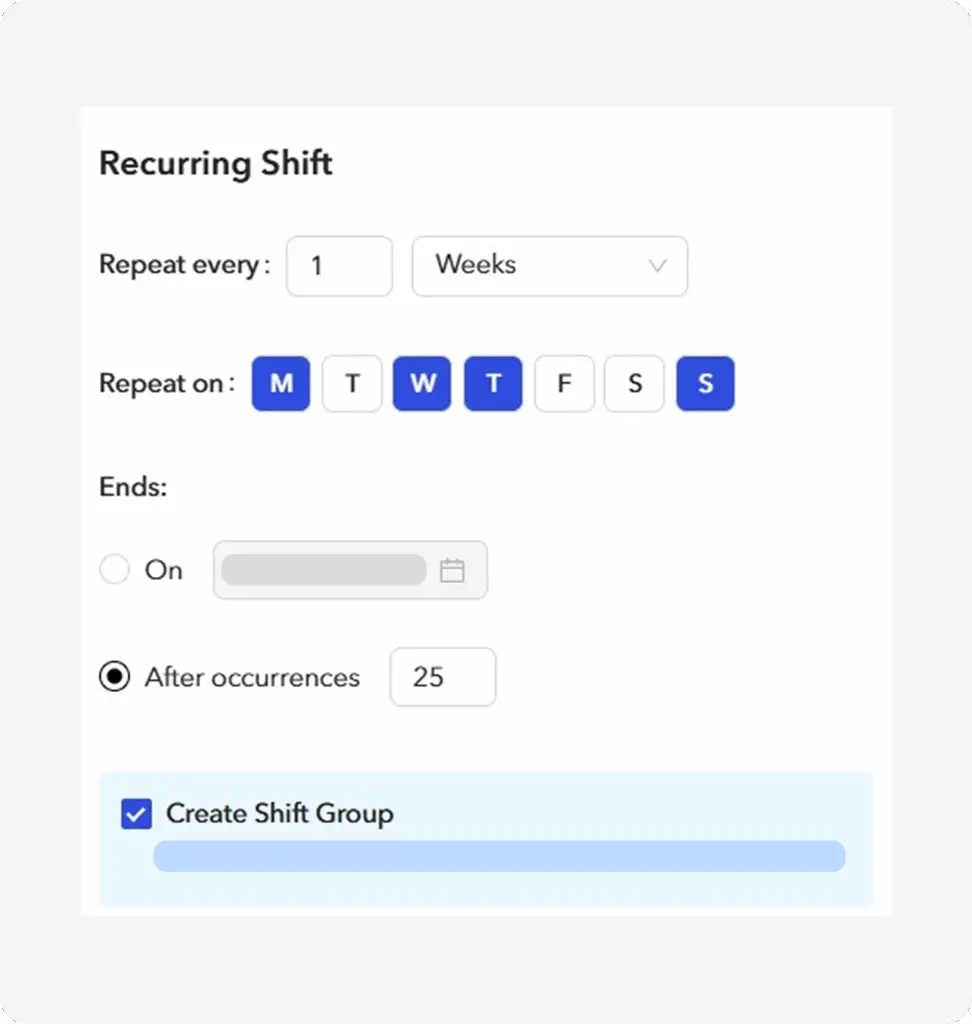Click the Repeat every number field
Viewport: 972px width, 1024px height.
point(339,266)
